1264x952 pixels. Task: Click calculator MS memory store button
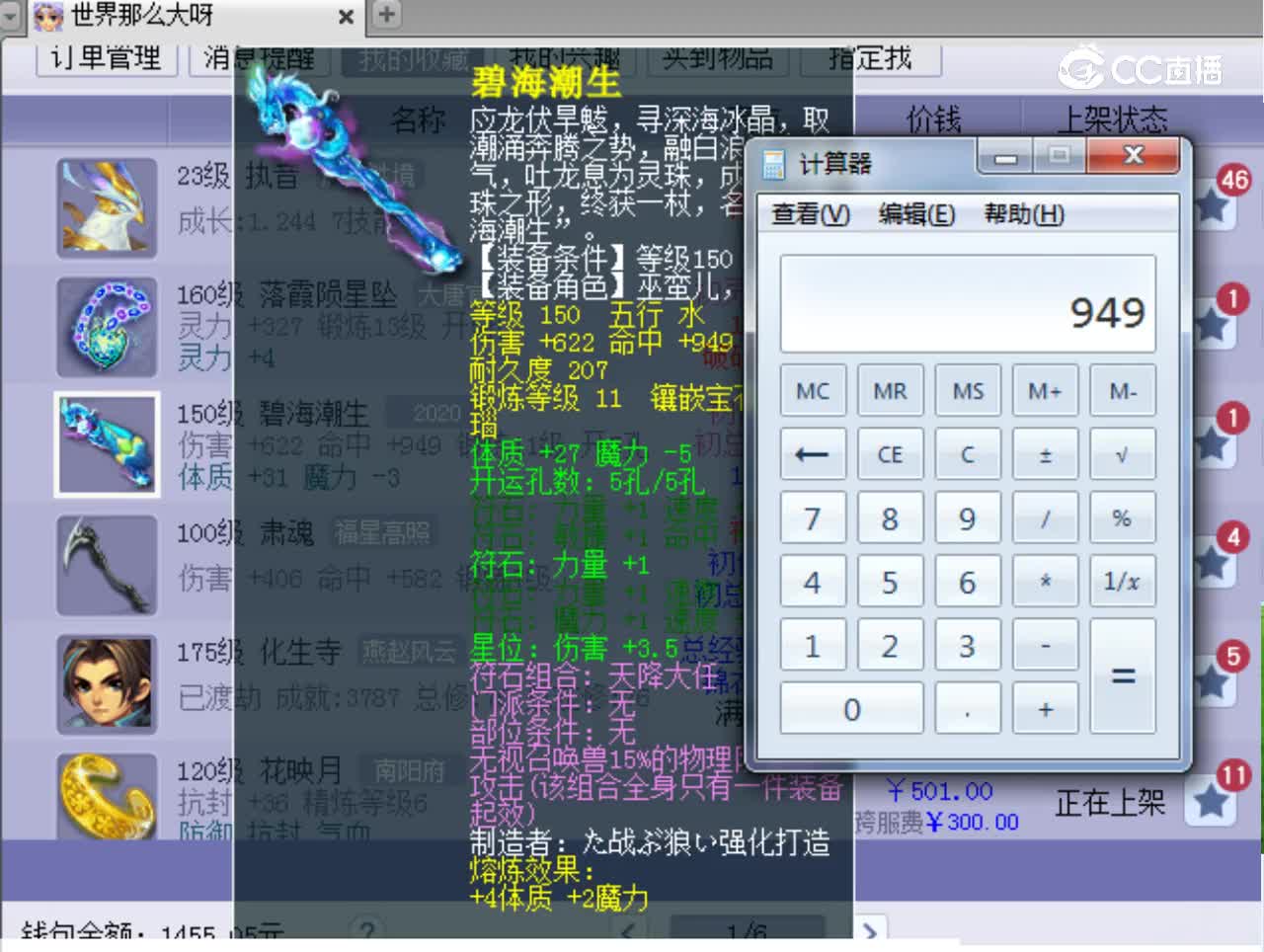pos(968,391)
